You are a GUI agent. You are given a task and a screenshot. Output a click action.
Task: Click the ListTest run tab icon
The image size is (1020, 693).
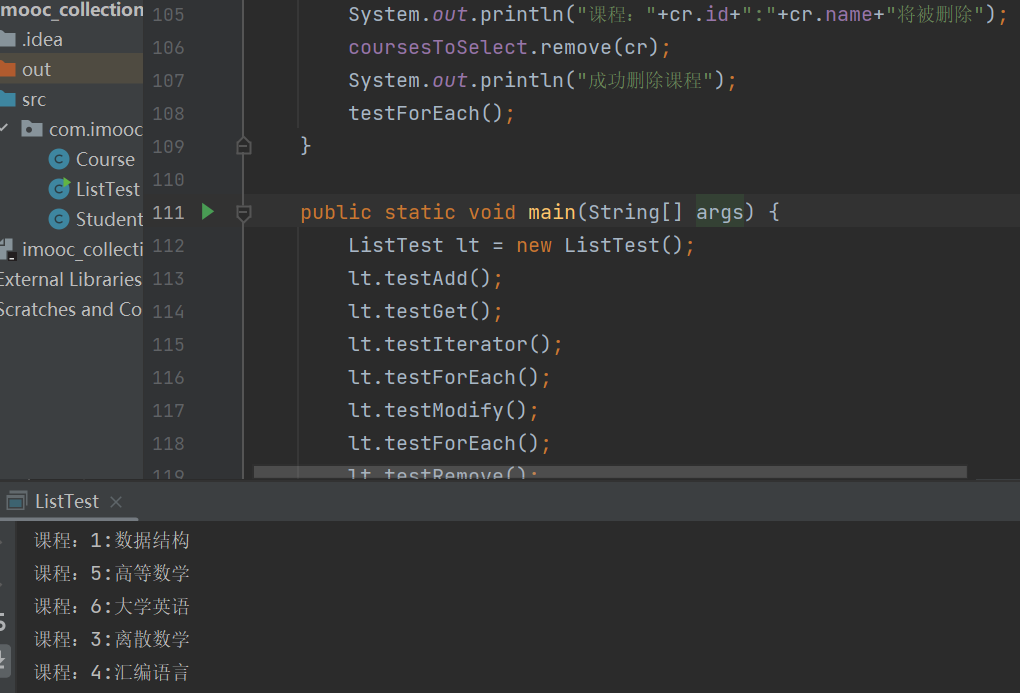coord(16,501)
